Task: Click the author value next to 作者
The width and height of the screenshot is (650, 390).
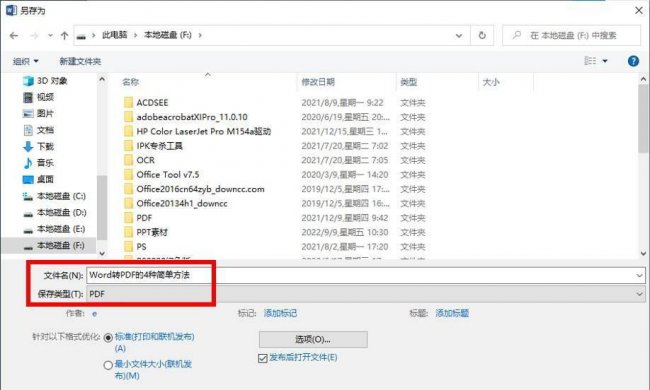Action: (x=95, y=314)
